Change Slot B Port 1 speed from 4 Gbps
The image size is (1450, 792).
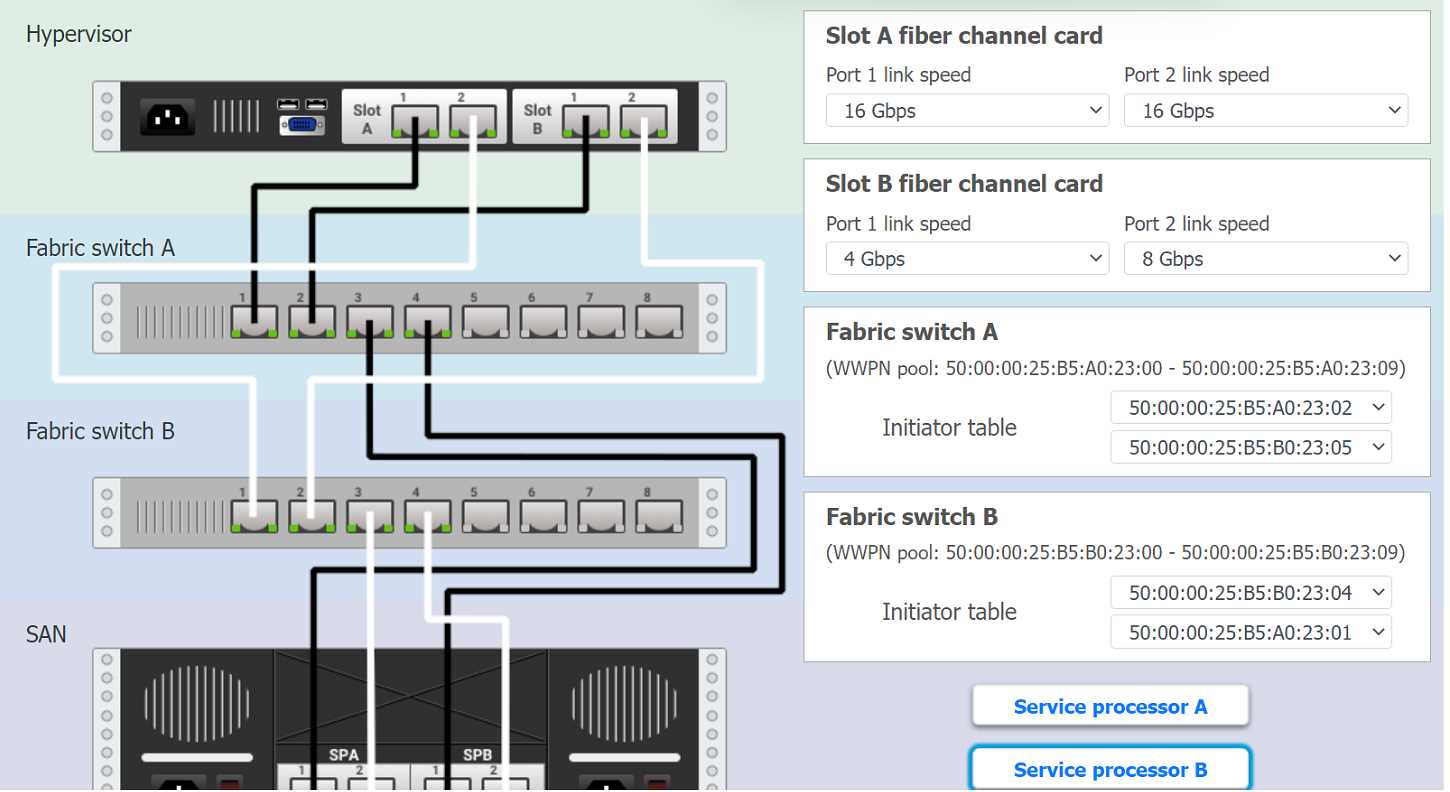(967, 259)
